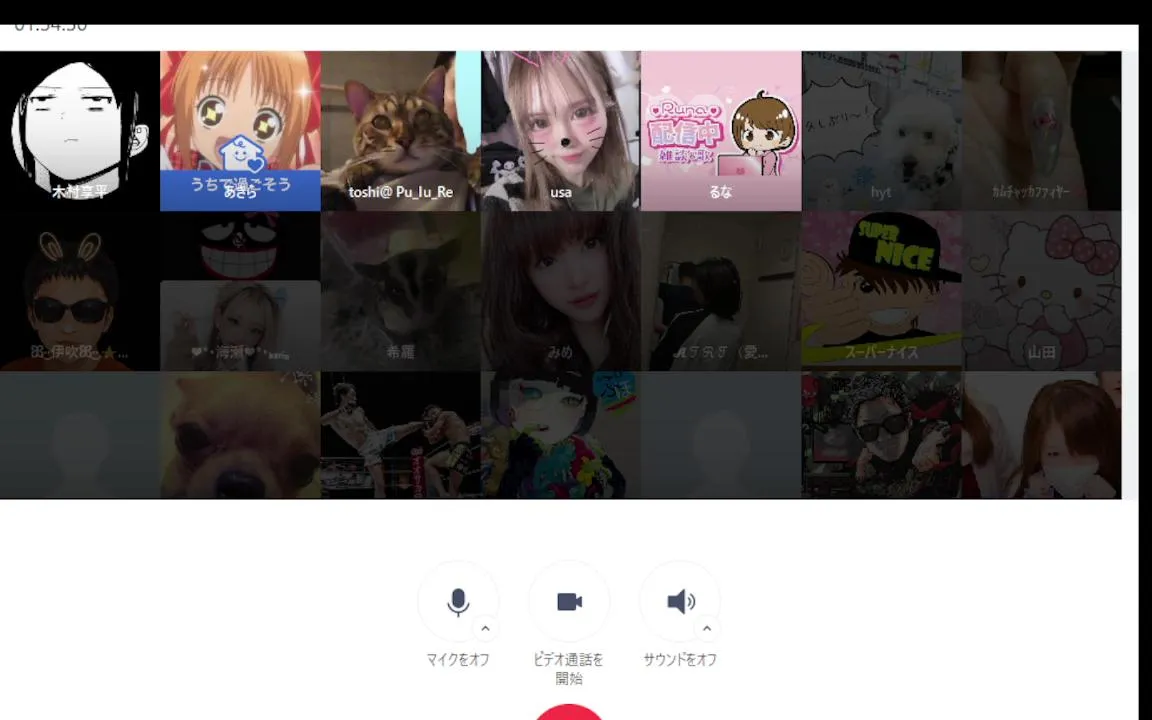This screenshot has height=720, width=1152.
Task: Select the blank avatar tile below 伊吹
Action: 80,435
